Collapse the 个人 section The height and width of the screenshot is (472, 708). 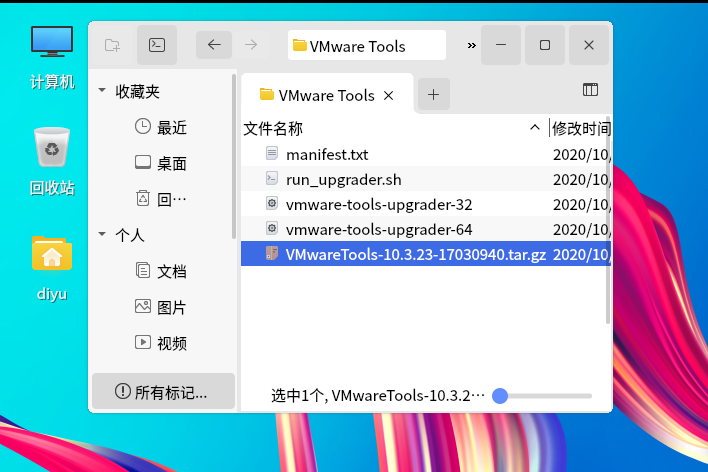pos(102,234)
